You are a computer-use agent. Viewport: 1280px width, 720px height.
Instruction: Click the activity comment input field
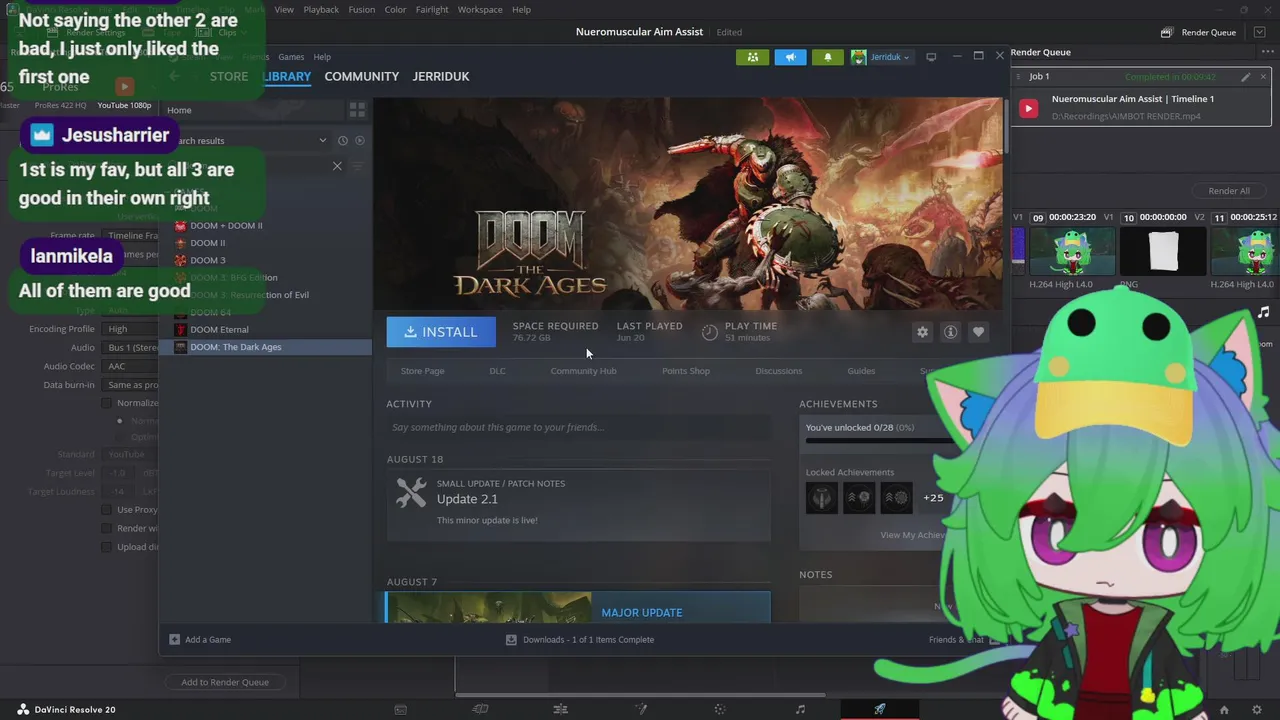[579, 427]
